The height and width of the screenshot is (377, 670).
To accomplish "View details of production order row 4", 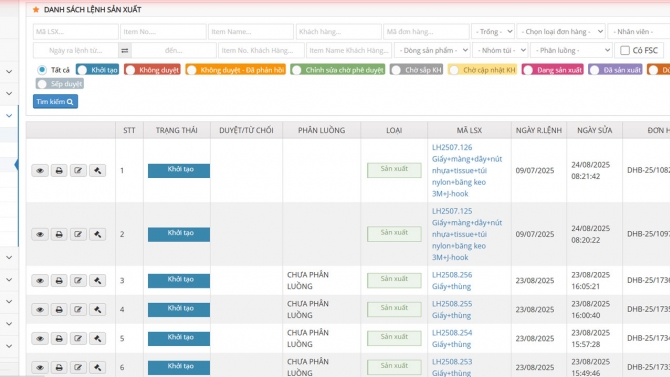I will 40,309.
